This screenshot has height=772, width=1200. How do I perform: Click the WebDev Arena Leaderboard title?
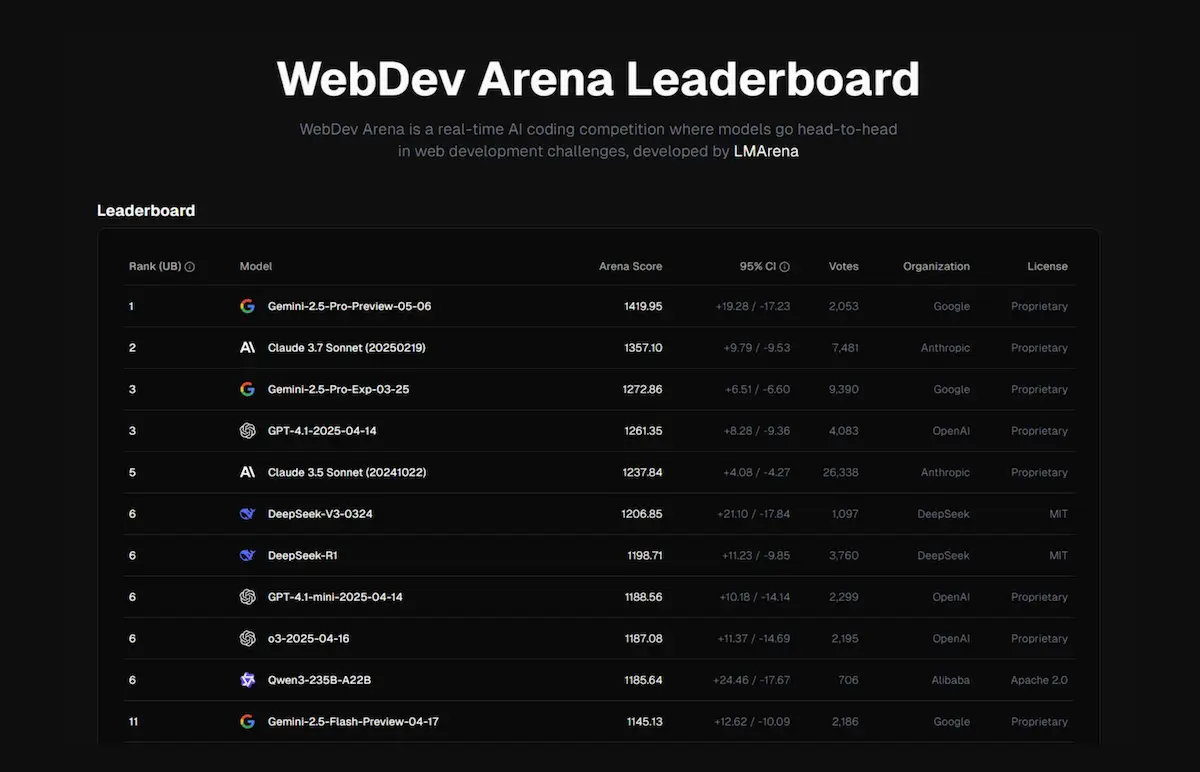598,79
